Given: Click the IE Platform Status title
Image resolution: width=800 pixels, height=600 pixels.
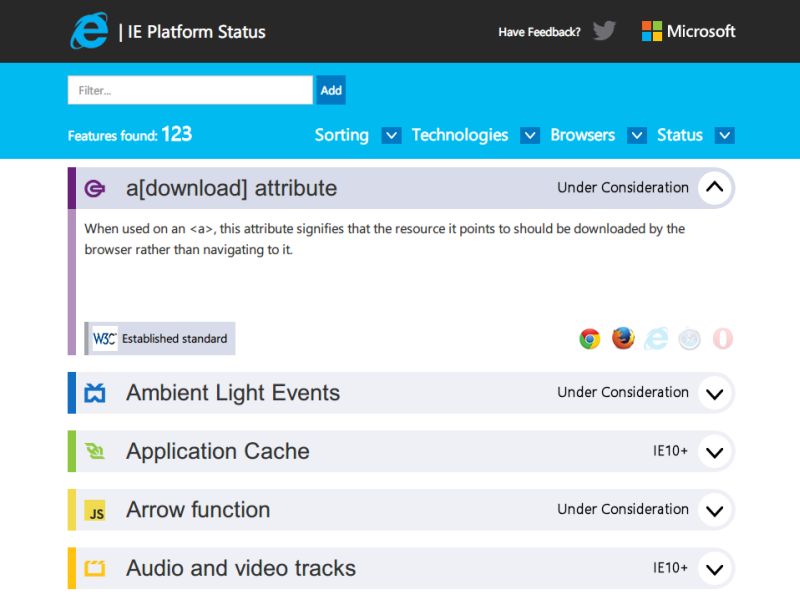Looking at the screenshot, I should click(196, 32).
